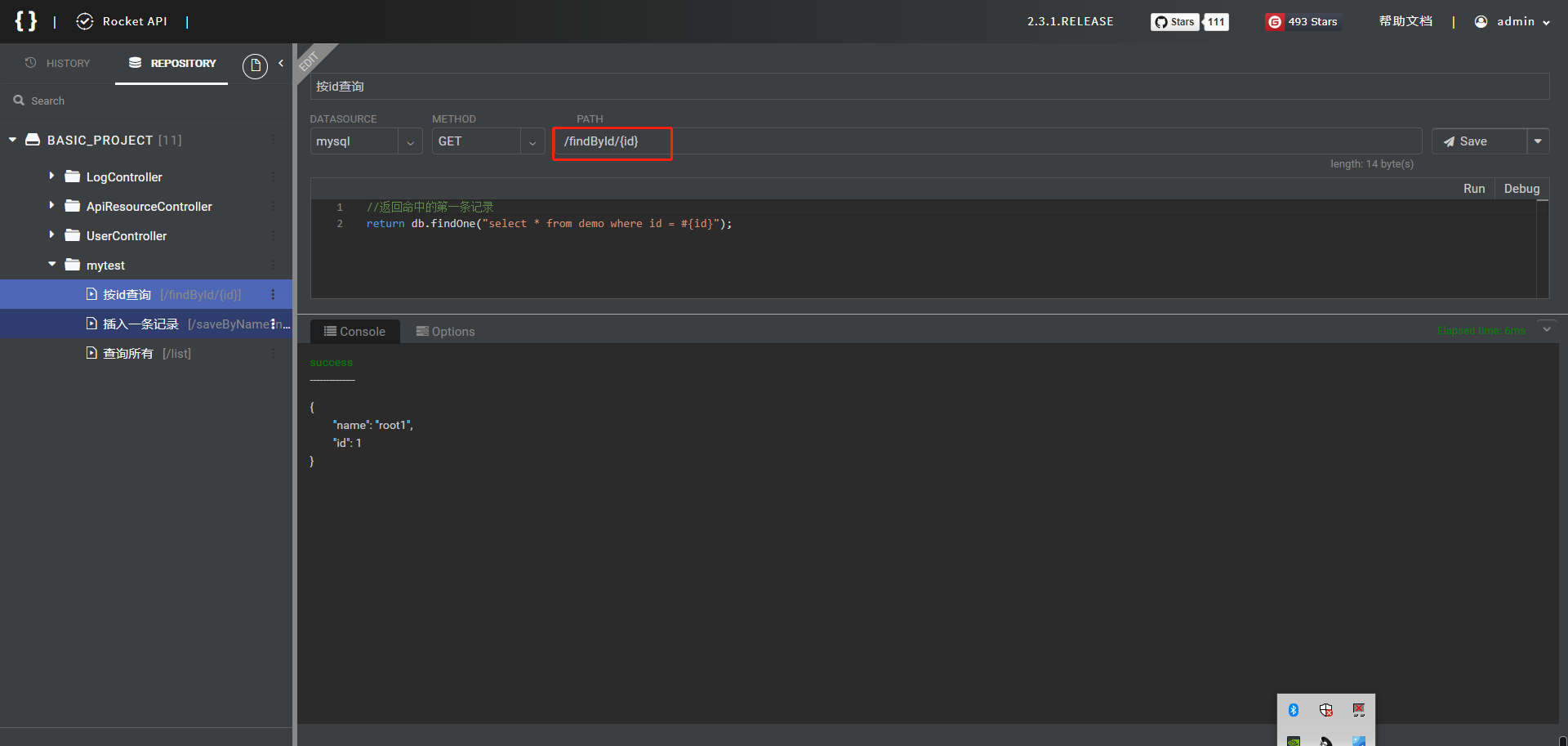
Task: Click the UserController folder icon
Action: point(73,235)
